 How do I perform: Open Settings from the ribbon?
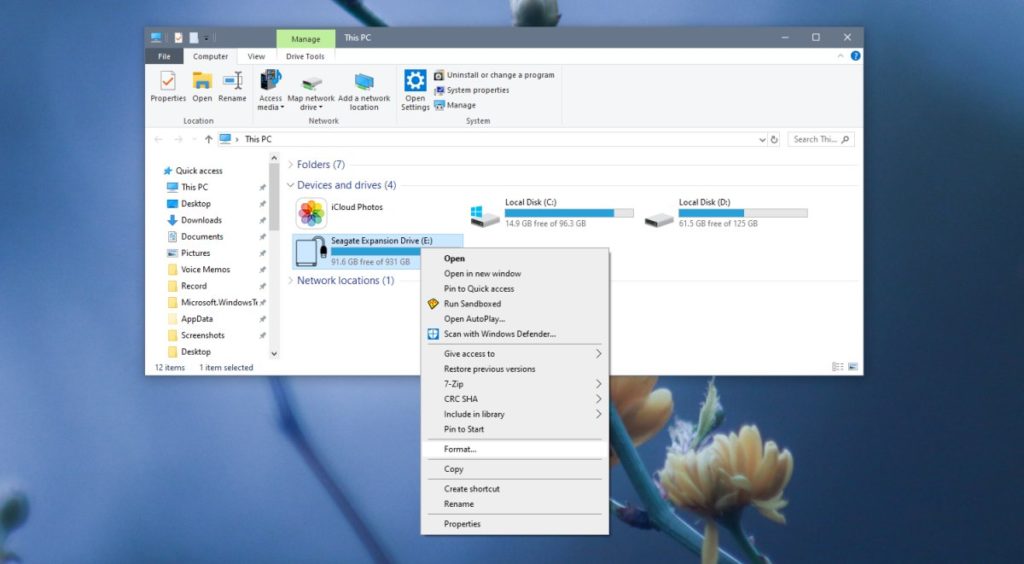coord(415,88)
